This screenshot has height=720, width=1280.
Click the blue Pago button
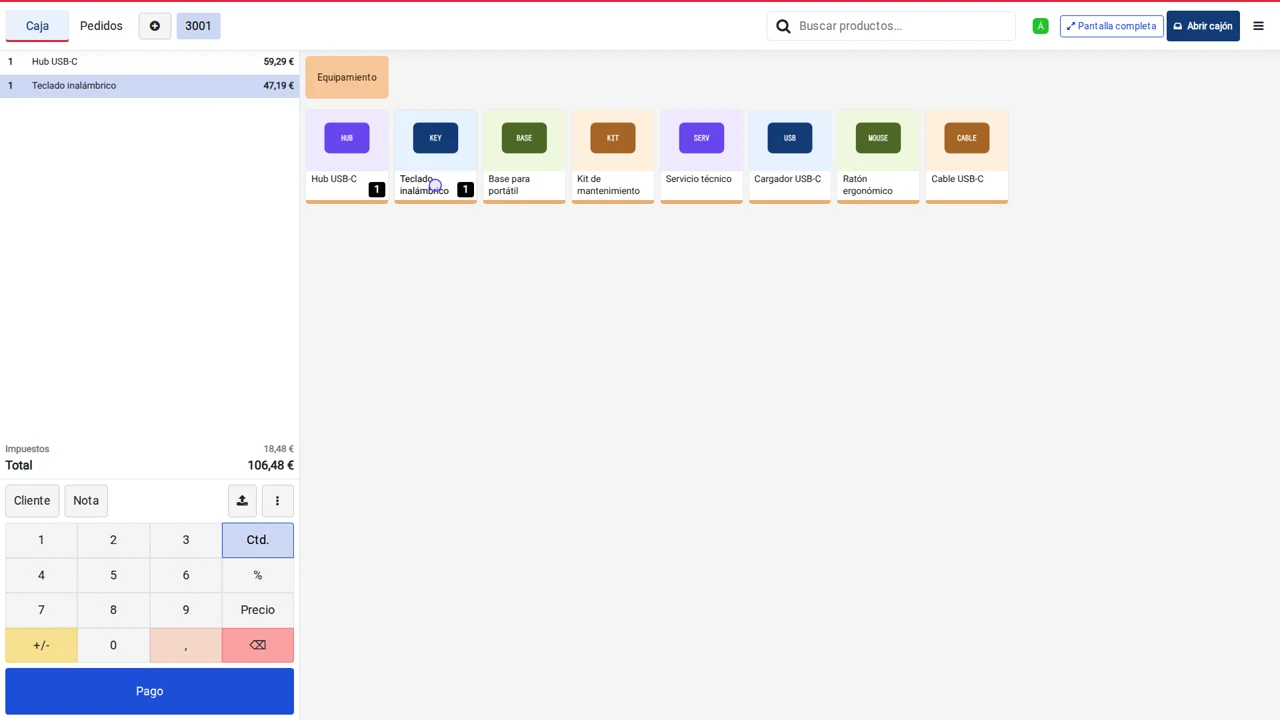click(x=150, y=691)
